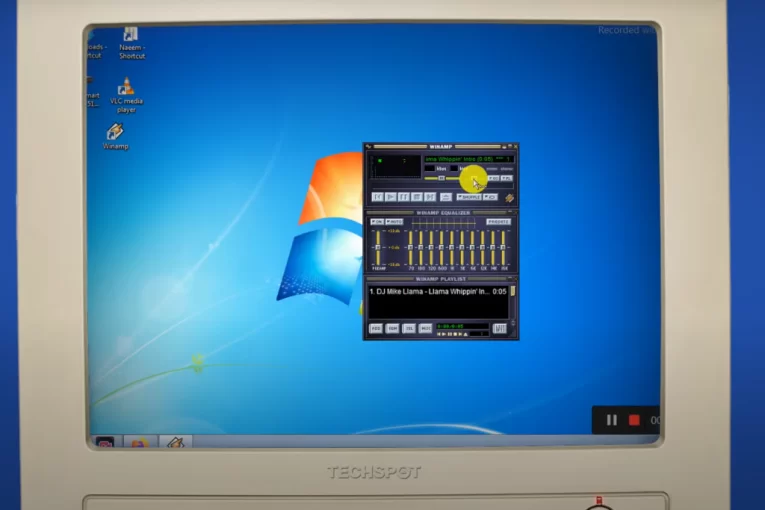Click the Winamp playlist scrollbar handle

coord(513,291)
